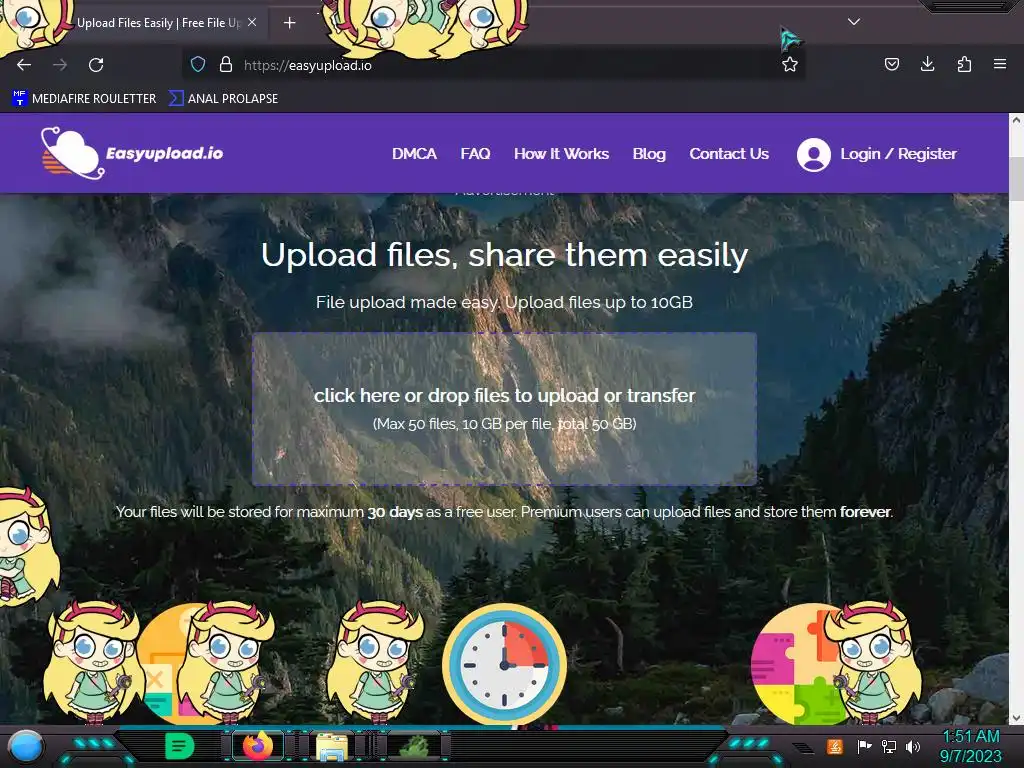Open the green notes app in taskbar
This screenshot has height=768, width=1024.
[x=179, y=746]
